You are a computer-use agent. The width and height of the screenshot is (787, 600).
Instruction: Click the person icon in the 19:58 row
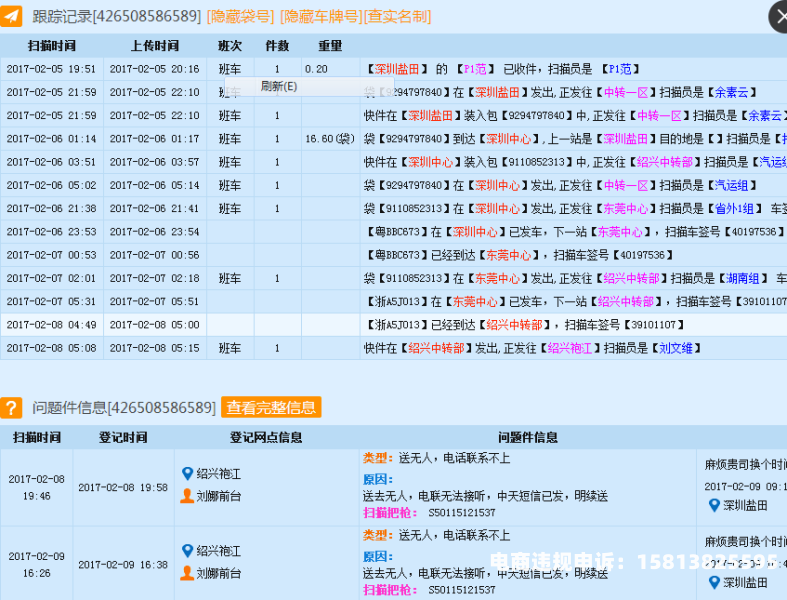pyautogui.click(x=187, y=495)
